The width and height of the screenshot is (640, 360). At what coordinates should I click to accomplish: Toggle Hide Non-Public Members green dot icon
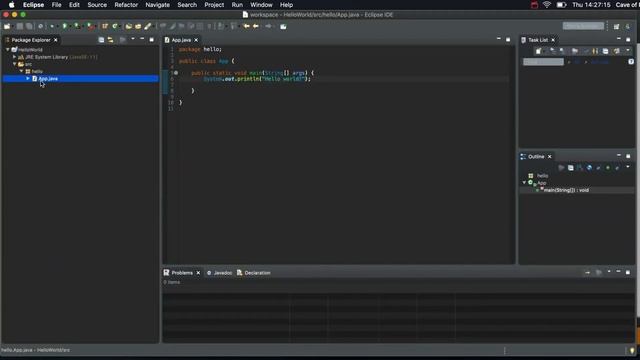[x=608, y=168]
